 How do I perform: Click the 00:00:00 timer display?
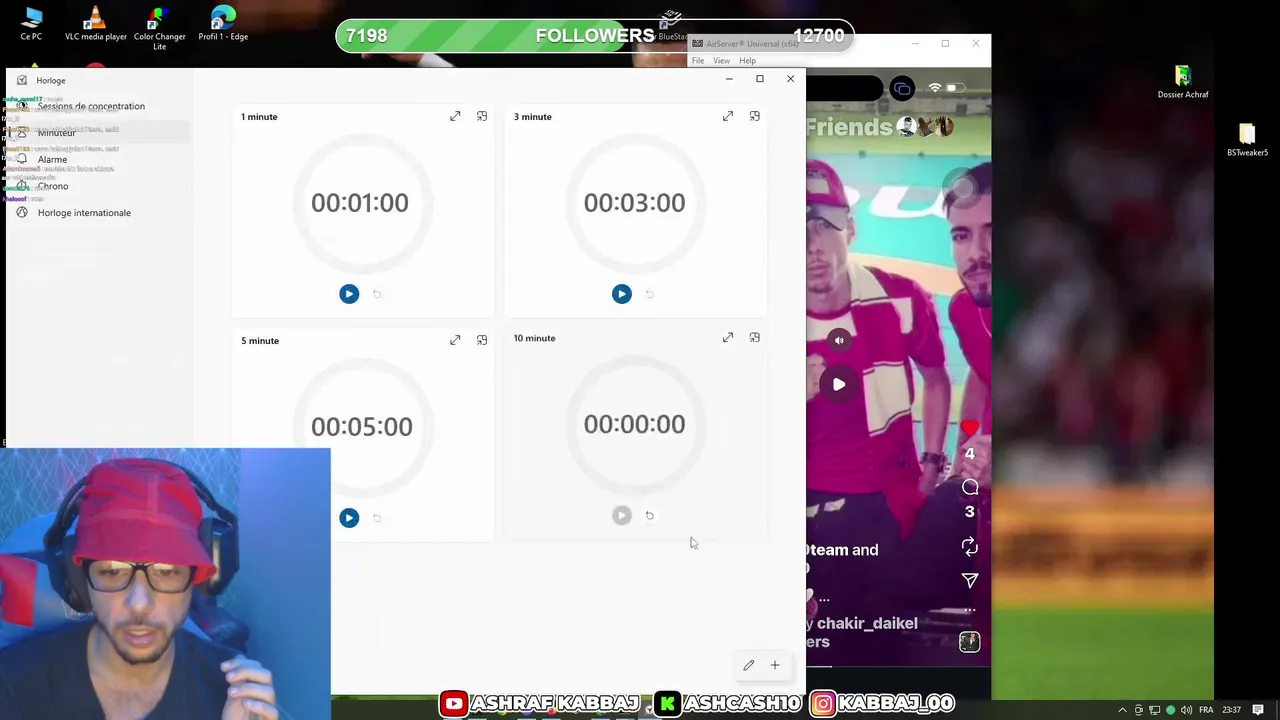(x=634, y=425)
